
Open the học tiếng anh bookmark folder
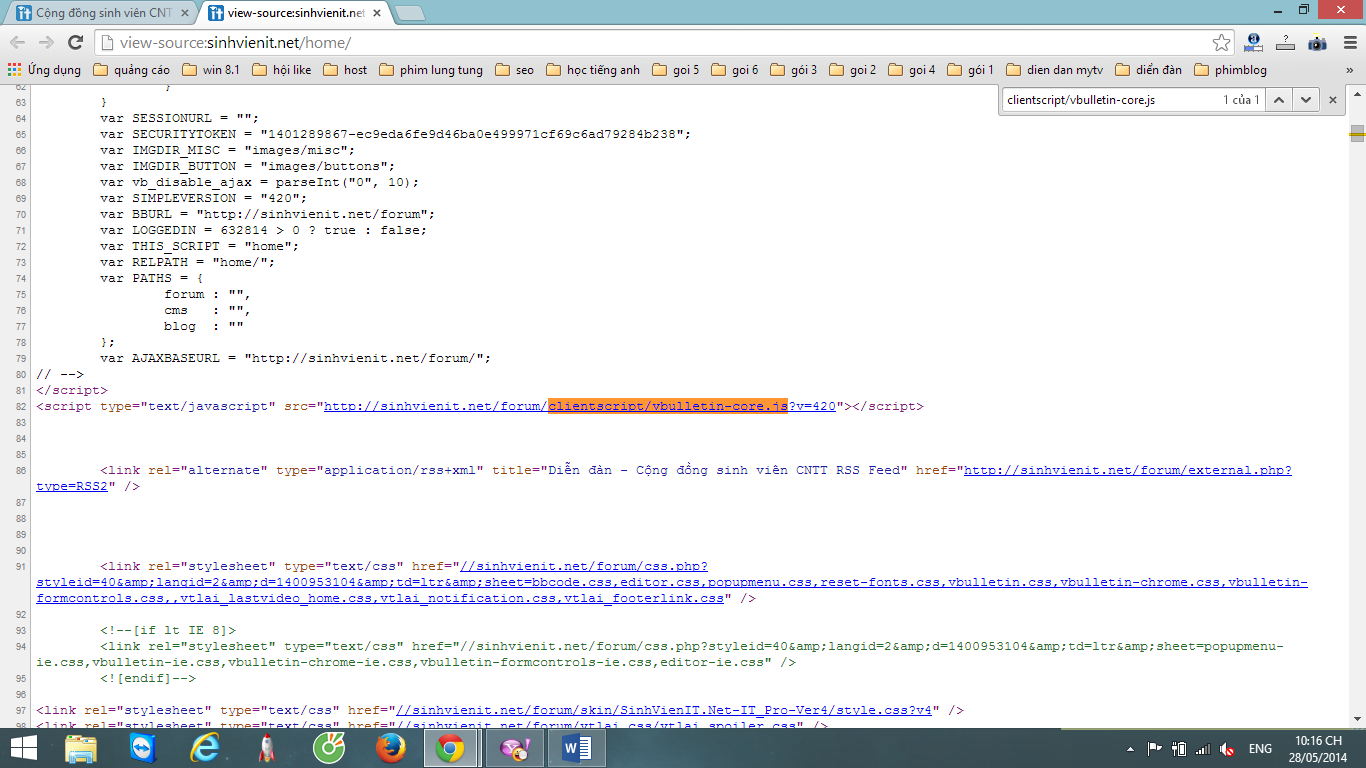coord(592,70)
